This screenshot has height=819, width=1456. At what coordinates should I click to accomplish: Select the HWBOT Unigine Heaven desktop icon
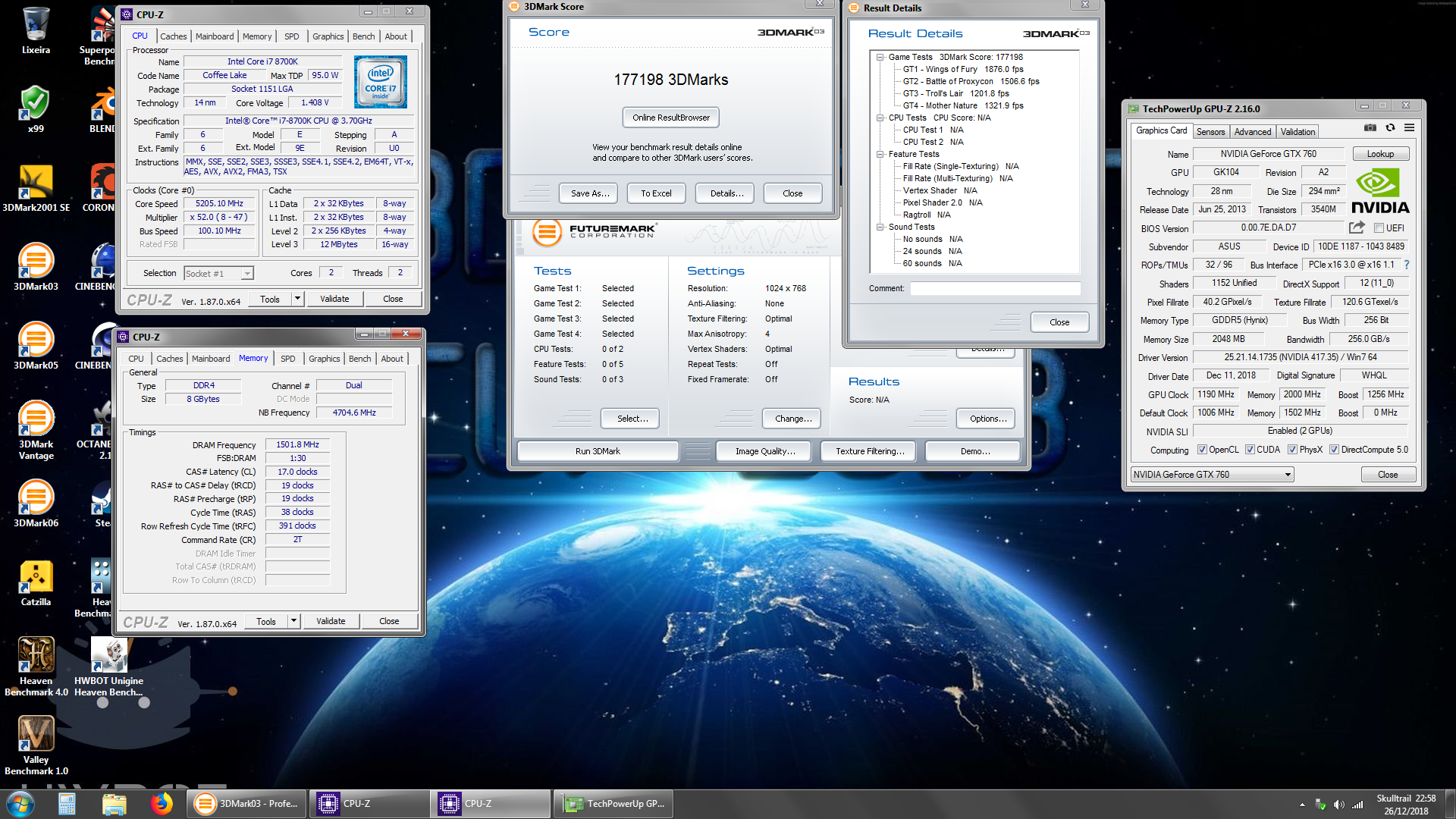pyautogui.click(x=108, y=667)
